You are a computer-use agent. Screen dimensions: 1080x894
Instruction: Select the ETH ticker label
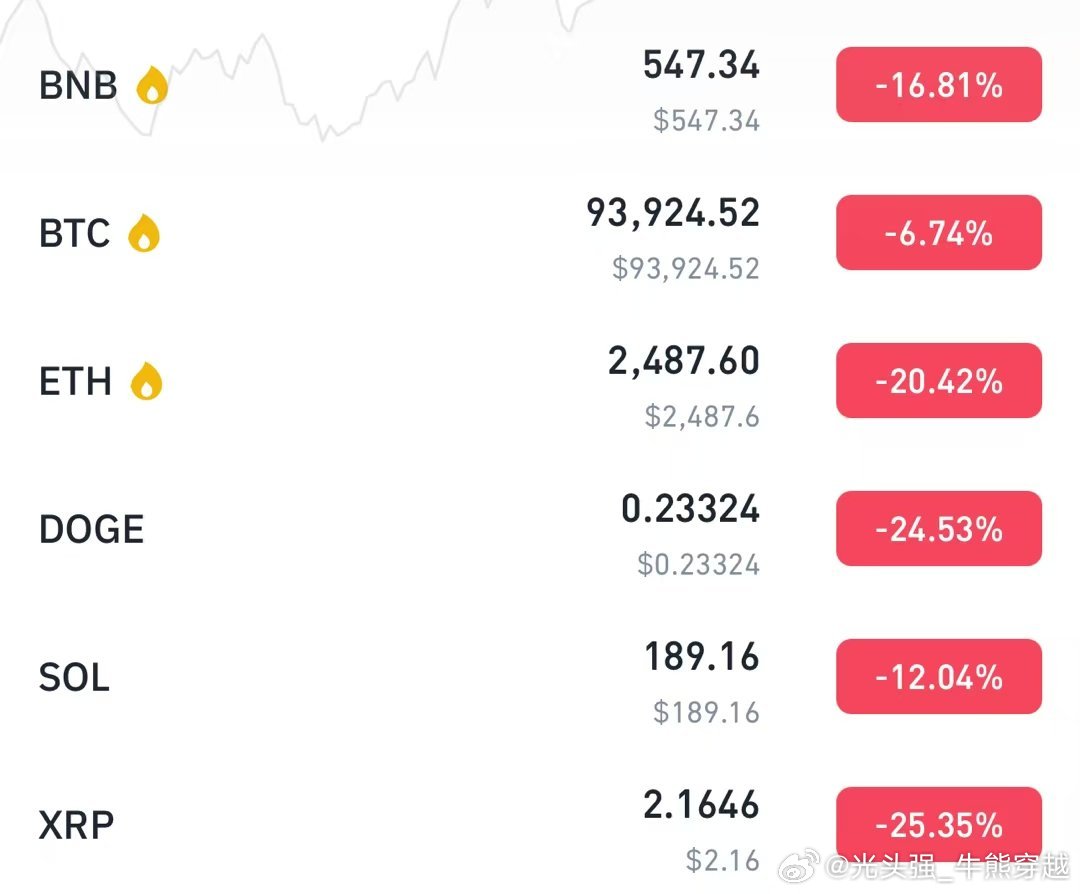75,381
